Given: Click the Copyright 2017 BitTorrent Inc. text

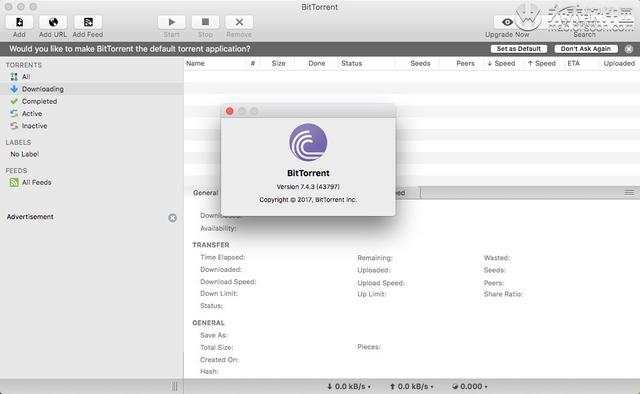Looking at the screenshot, I should pyautogui.click(x=308, y=200).
